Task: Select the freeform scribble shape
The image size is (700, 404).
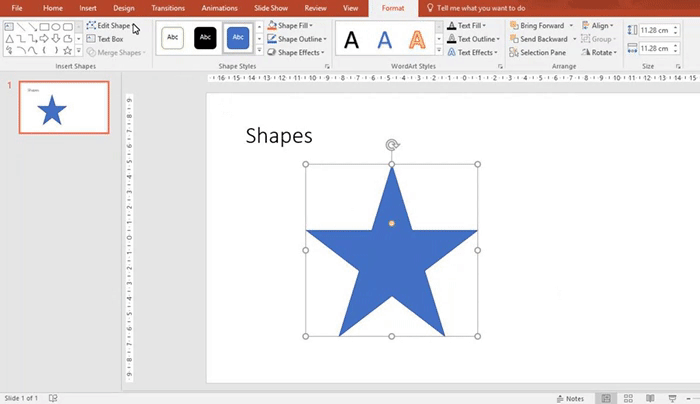Action: [x=9, y=50]
